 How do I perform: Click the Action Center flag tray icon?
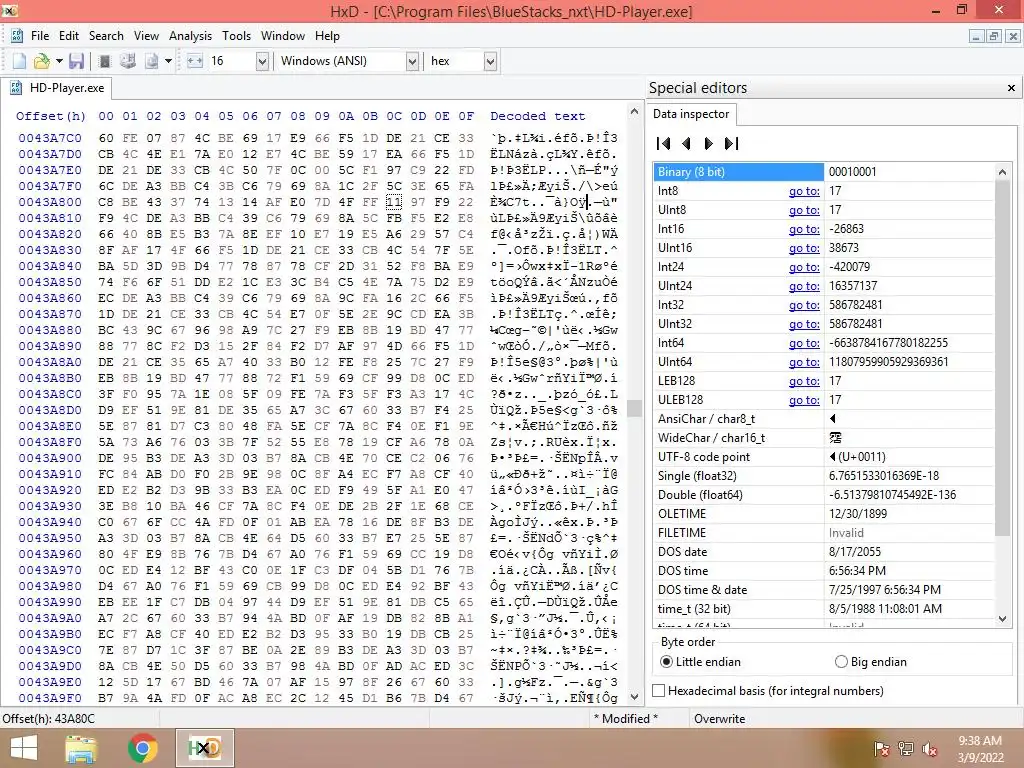coord(881,749)
